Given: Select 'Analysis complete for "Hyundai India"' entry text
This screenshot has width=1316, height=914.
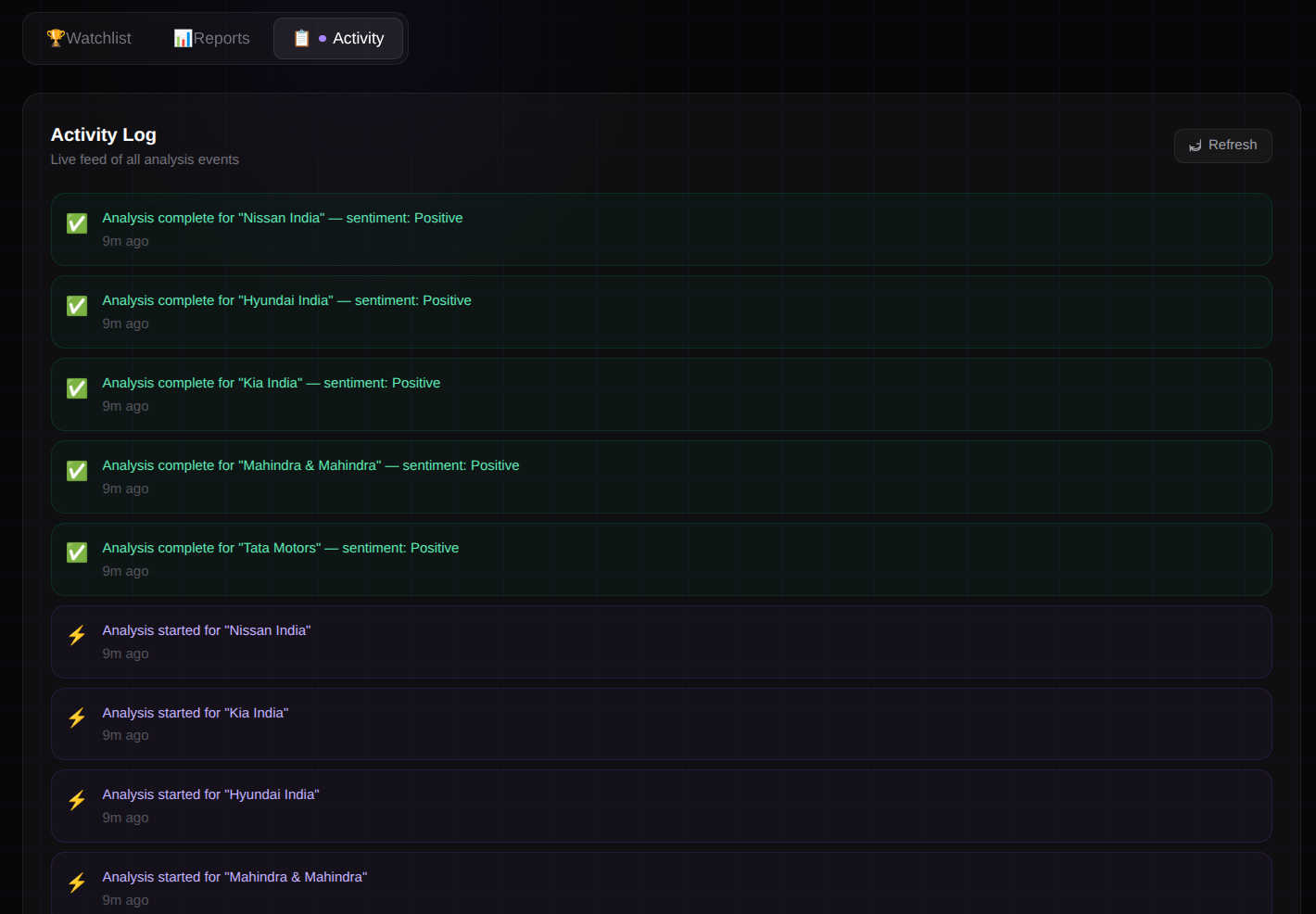Looking at the screenshot, I should 286,300.
